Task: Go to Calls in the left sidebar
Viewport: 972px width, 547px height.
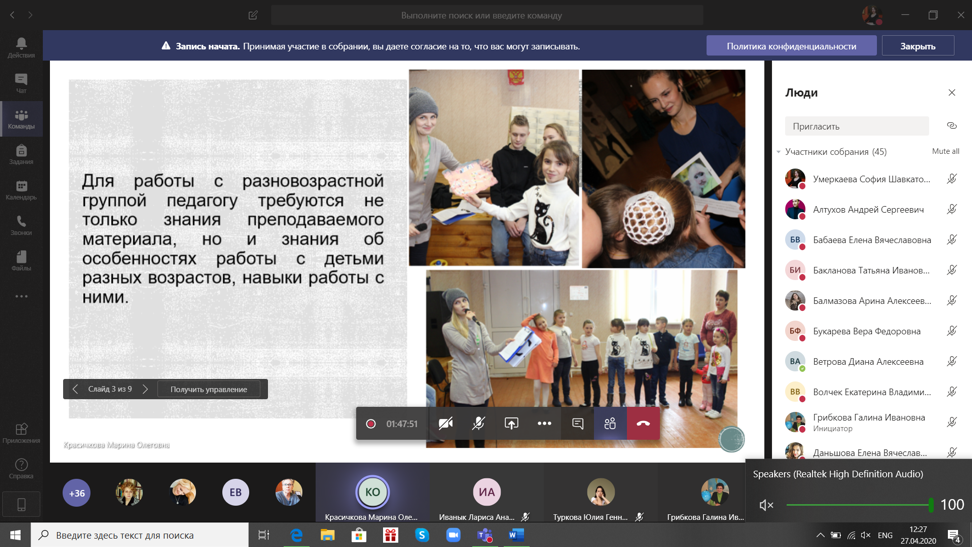Action: pyautogui.click(x=21, y=225)
